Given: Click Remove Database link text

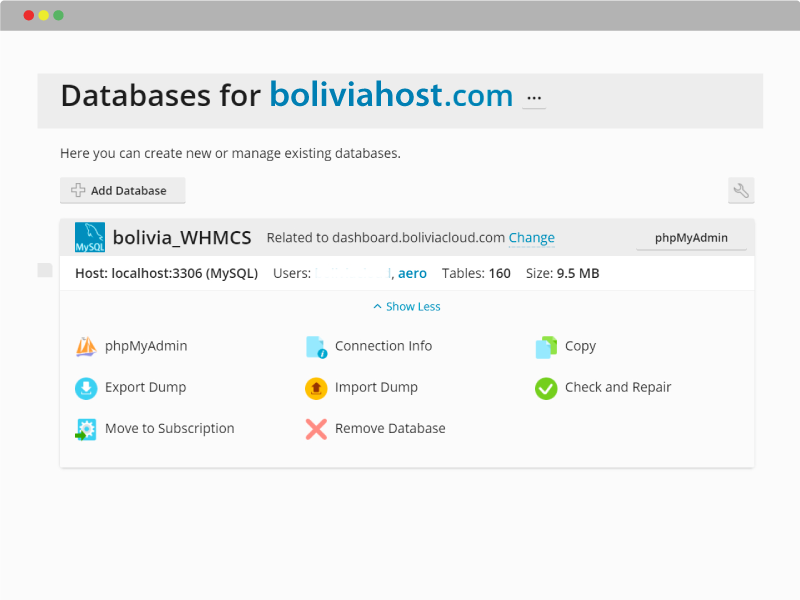Looking at the screenshot, I should (x=390, y=429).
